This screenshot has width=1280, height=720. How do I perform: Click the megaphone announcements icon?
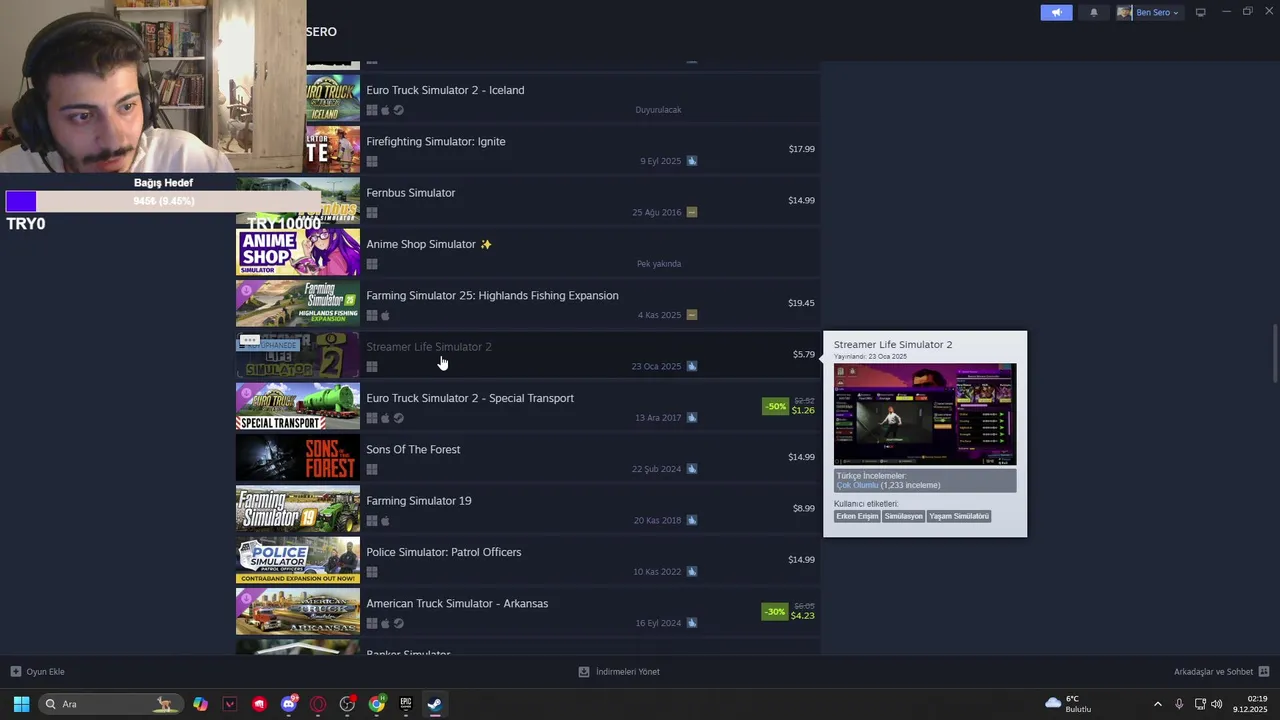click(1056, 13)
